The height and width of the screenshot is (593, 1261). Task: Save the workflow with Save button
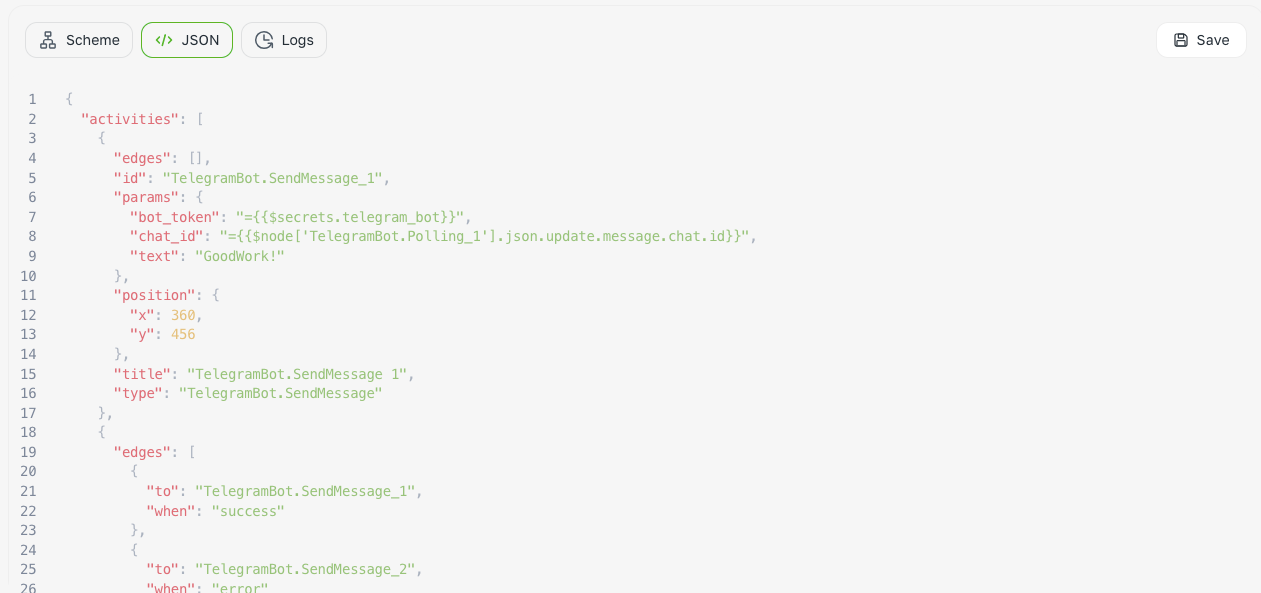(x=1201, y=40)
